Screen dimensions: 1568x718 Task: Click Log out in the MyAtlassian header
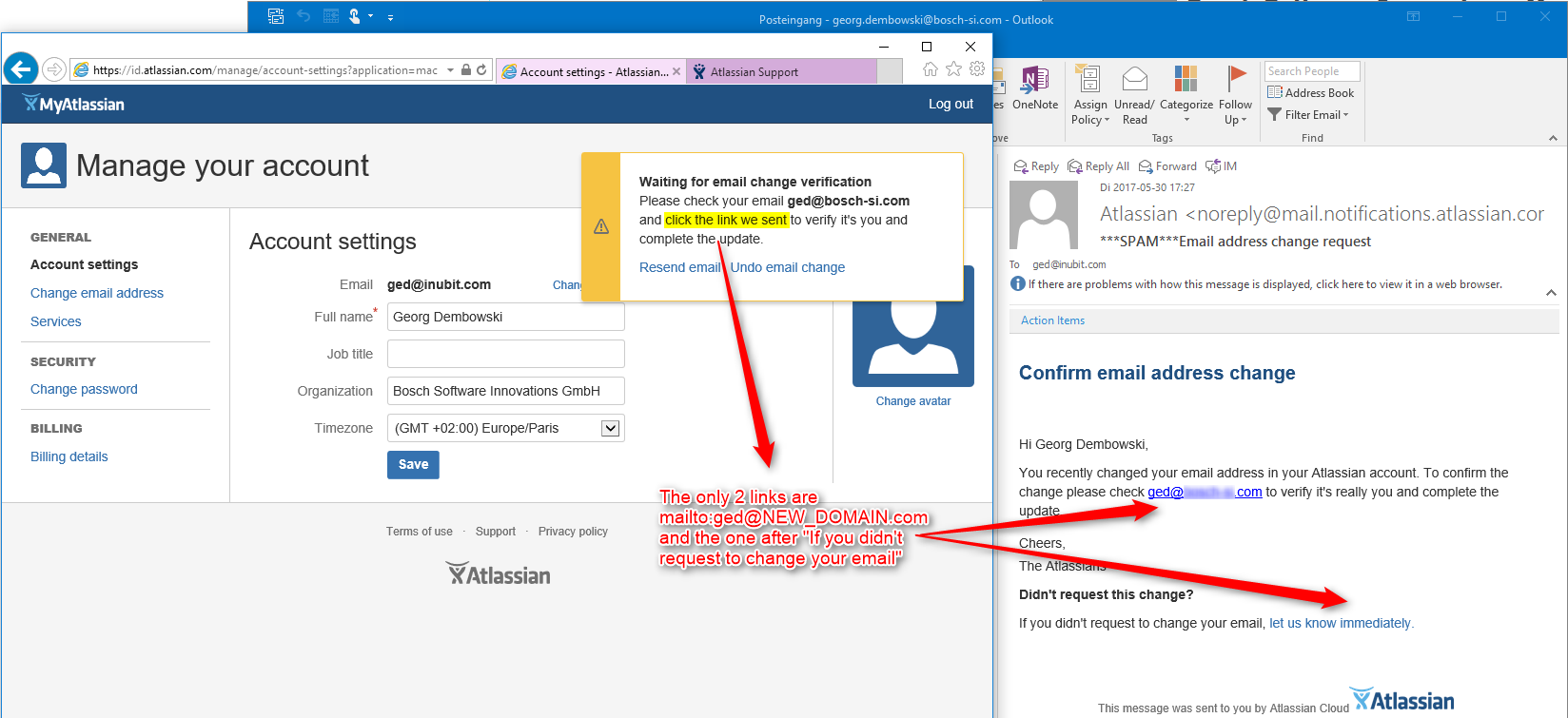coord(951,104)
